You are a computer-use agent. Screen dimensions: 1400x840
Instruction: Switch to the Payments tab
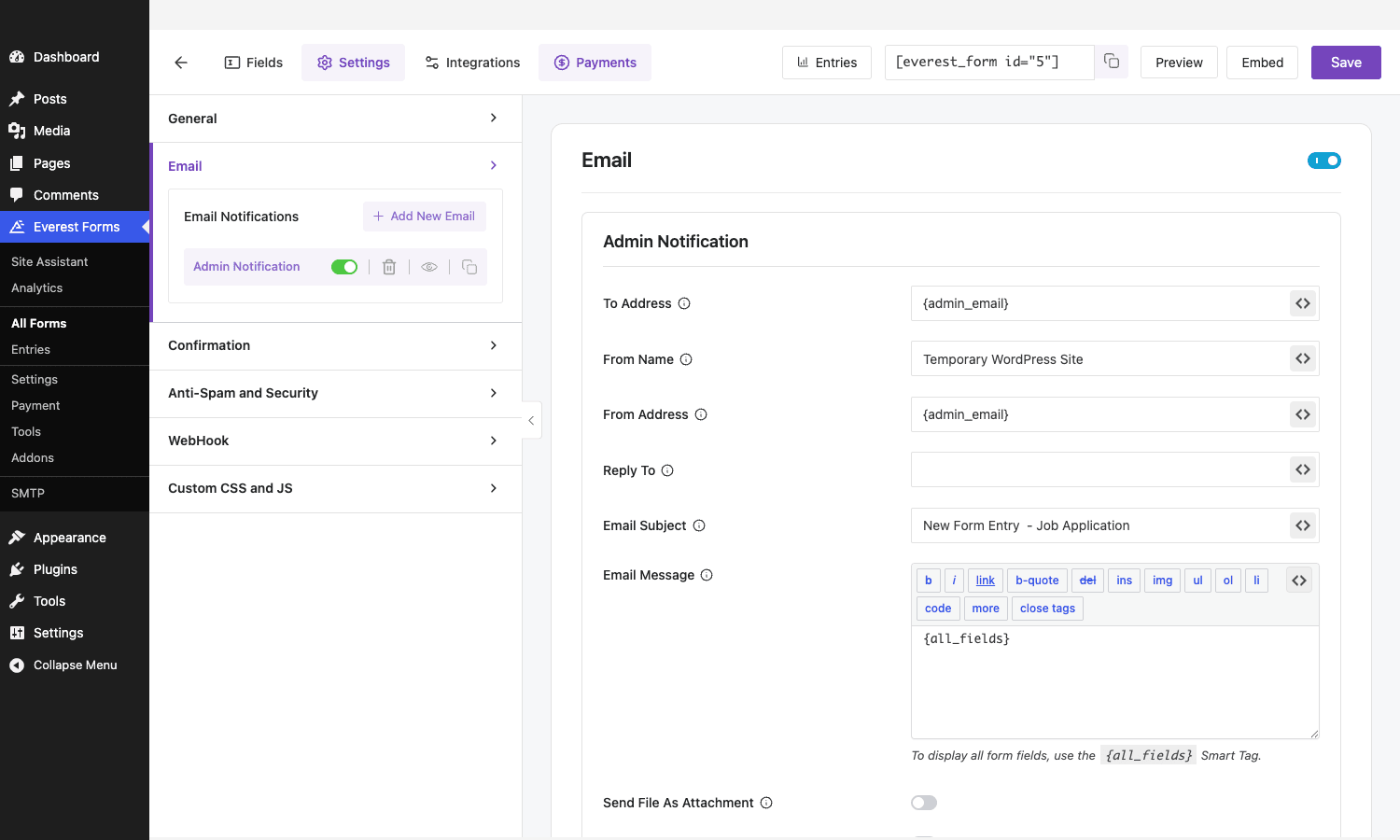point(595,63)
